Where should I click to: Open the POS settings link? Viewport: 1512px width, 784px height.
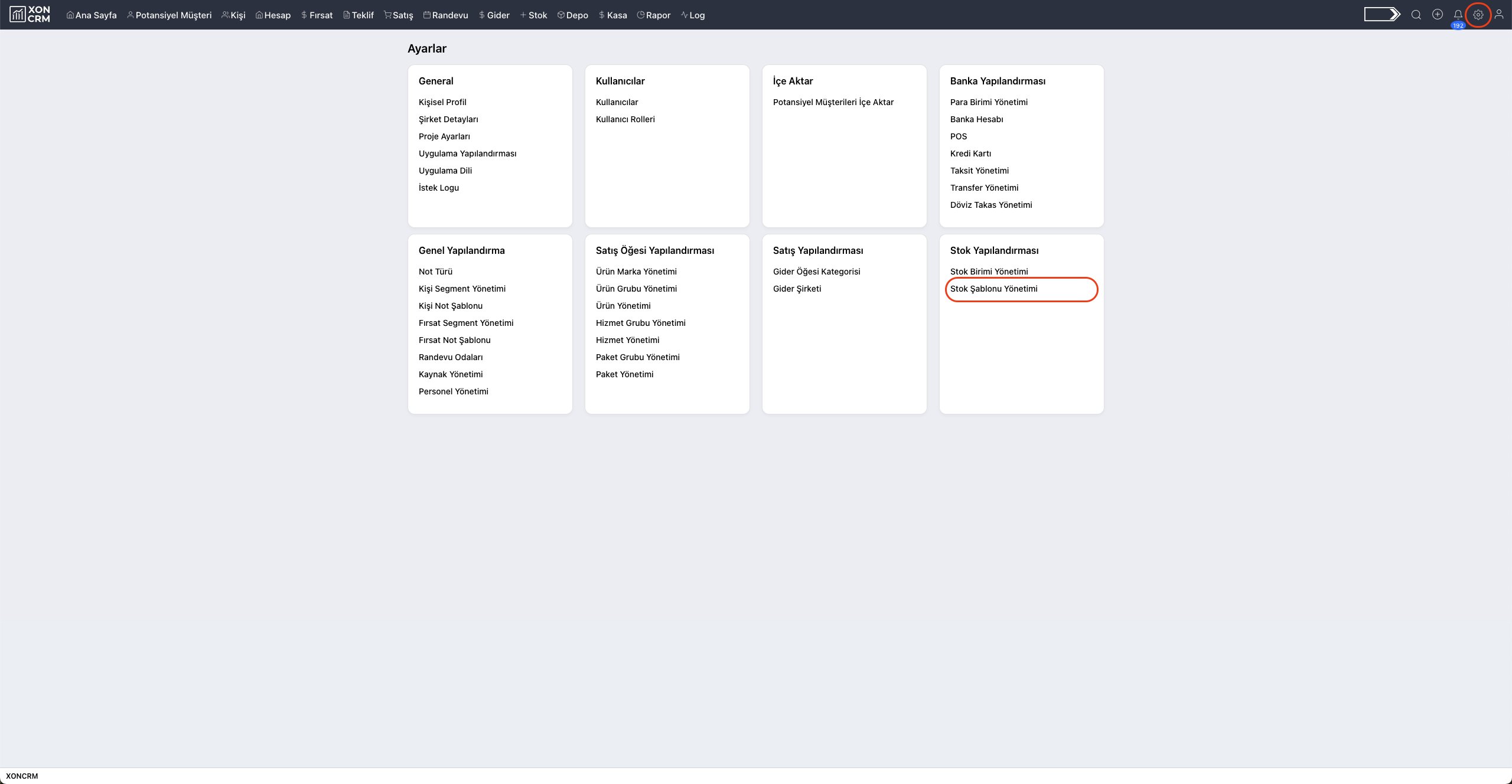(958, 136)
